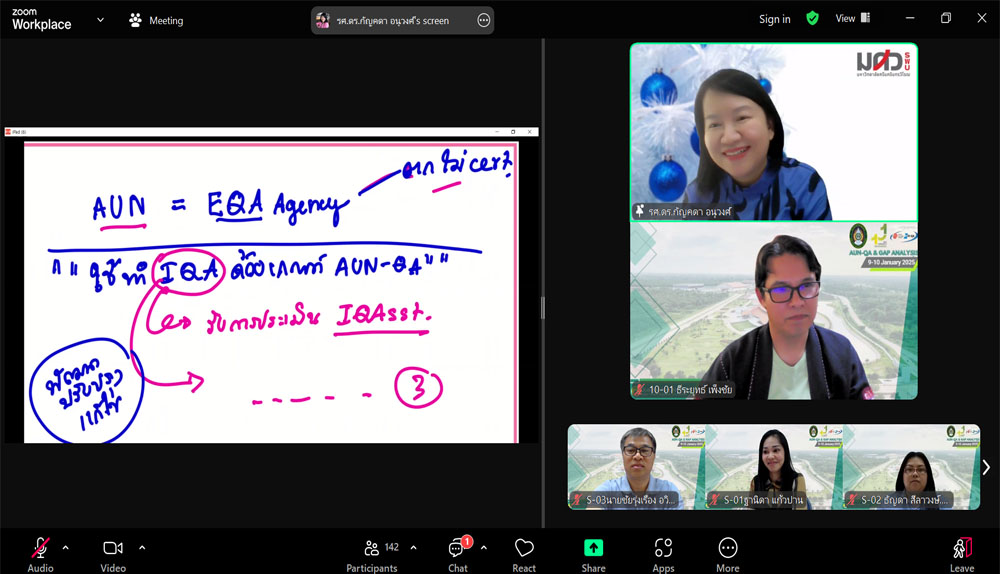The width and height of the screenshot is (1000, 574).
Task: Expand audio options arrow next to Audio
Action: coord(66,547)
